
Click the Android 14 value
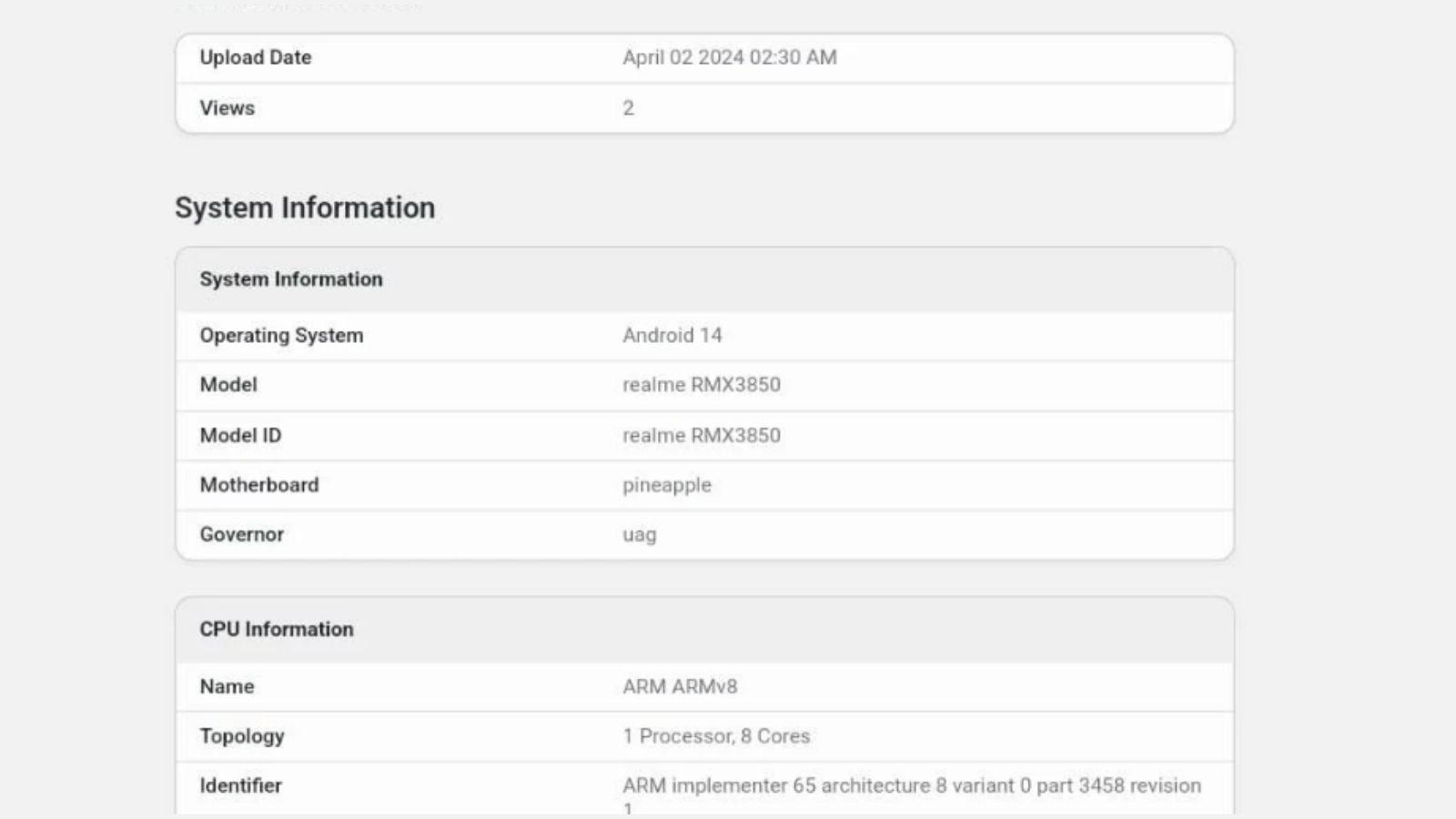coord(672,336)
